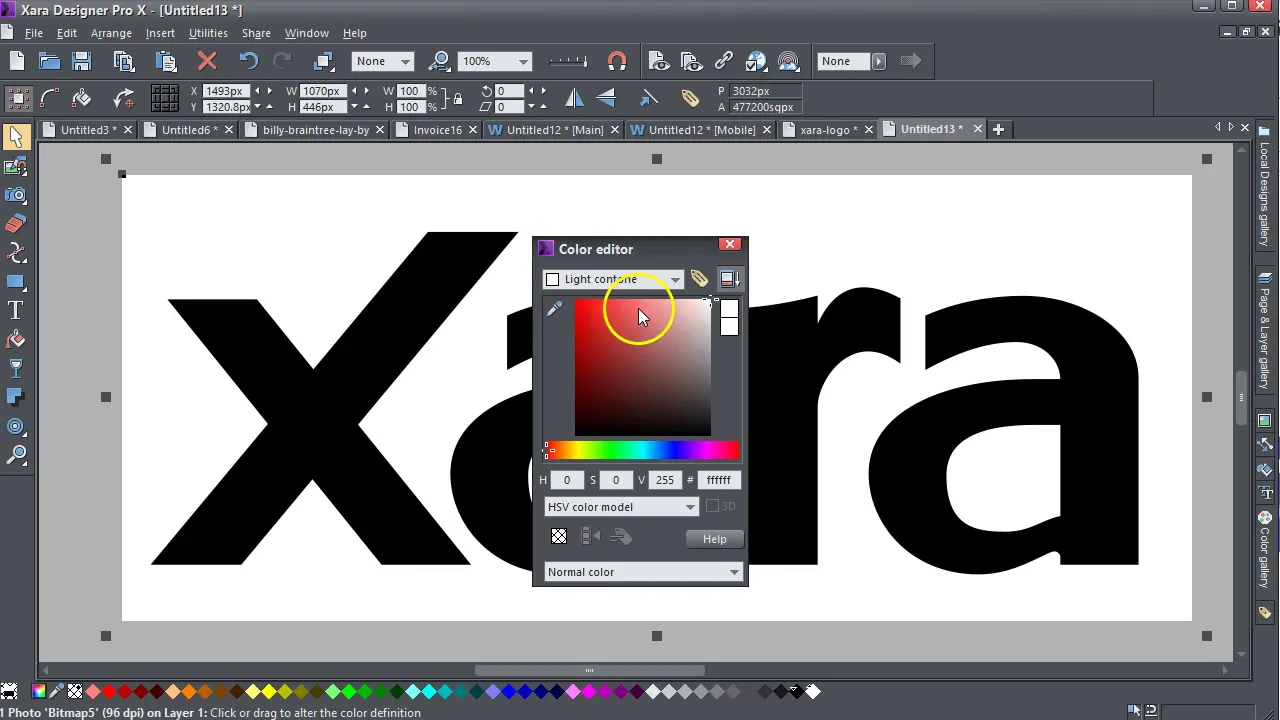The image size is (1280, 720).
Task: Select the Photo camera tool
Action: click(16, 195)
